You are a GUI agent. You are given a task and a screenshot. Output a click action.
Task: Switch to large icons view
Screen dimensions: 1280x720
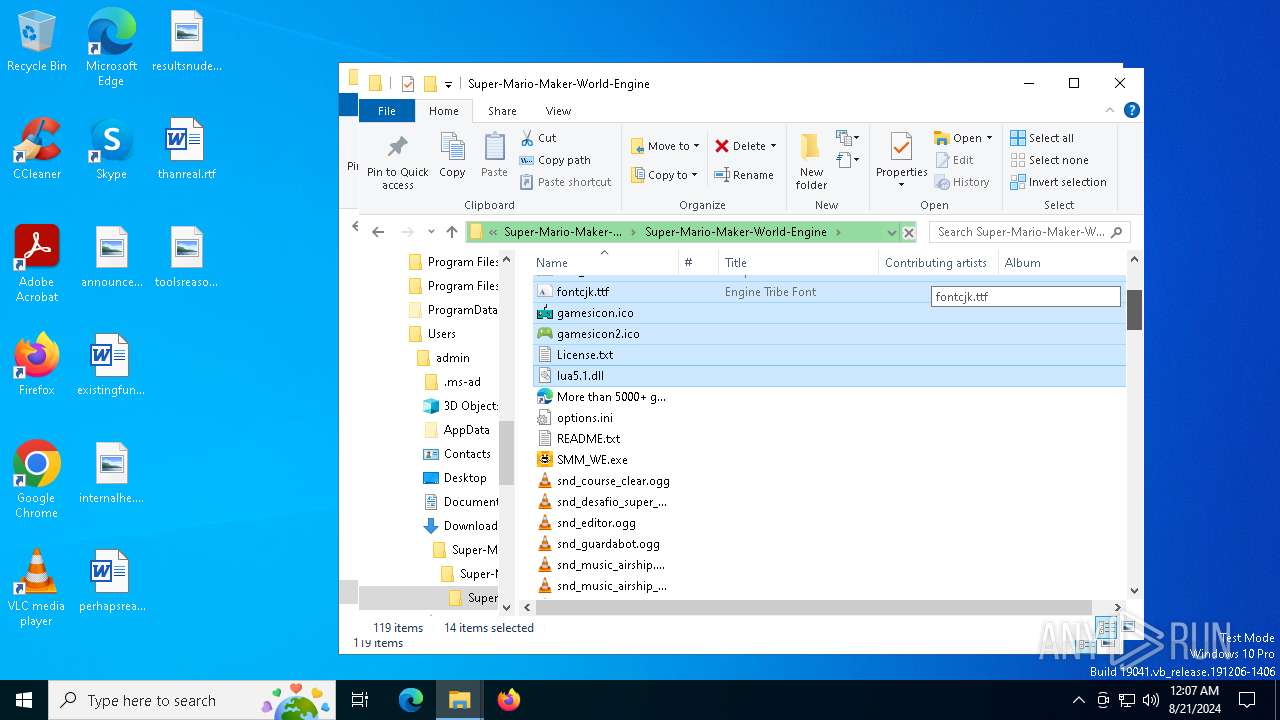click(1128, 627)
